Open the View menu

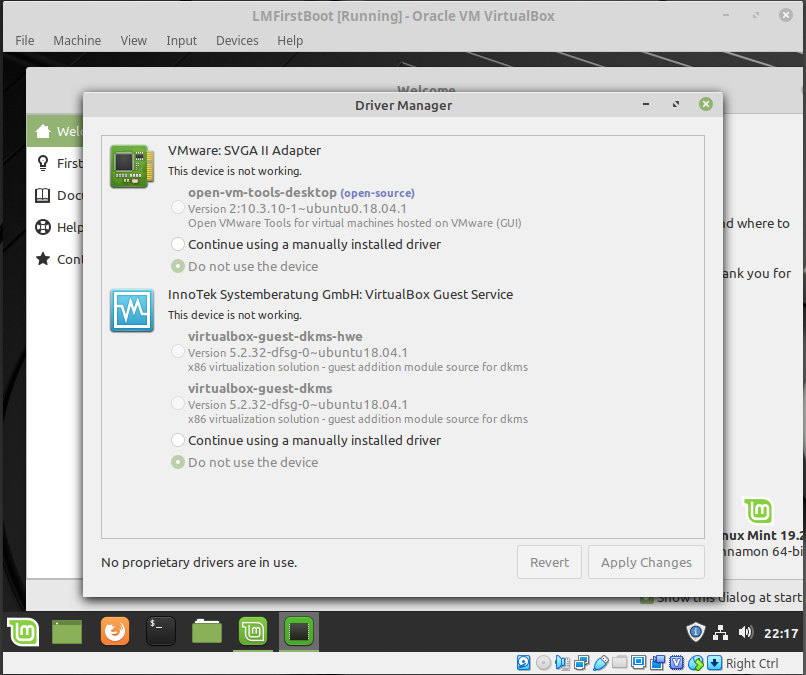click(x=134, y=40)
